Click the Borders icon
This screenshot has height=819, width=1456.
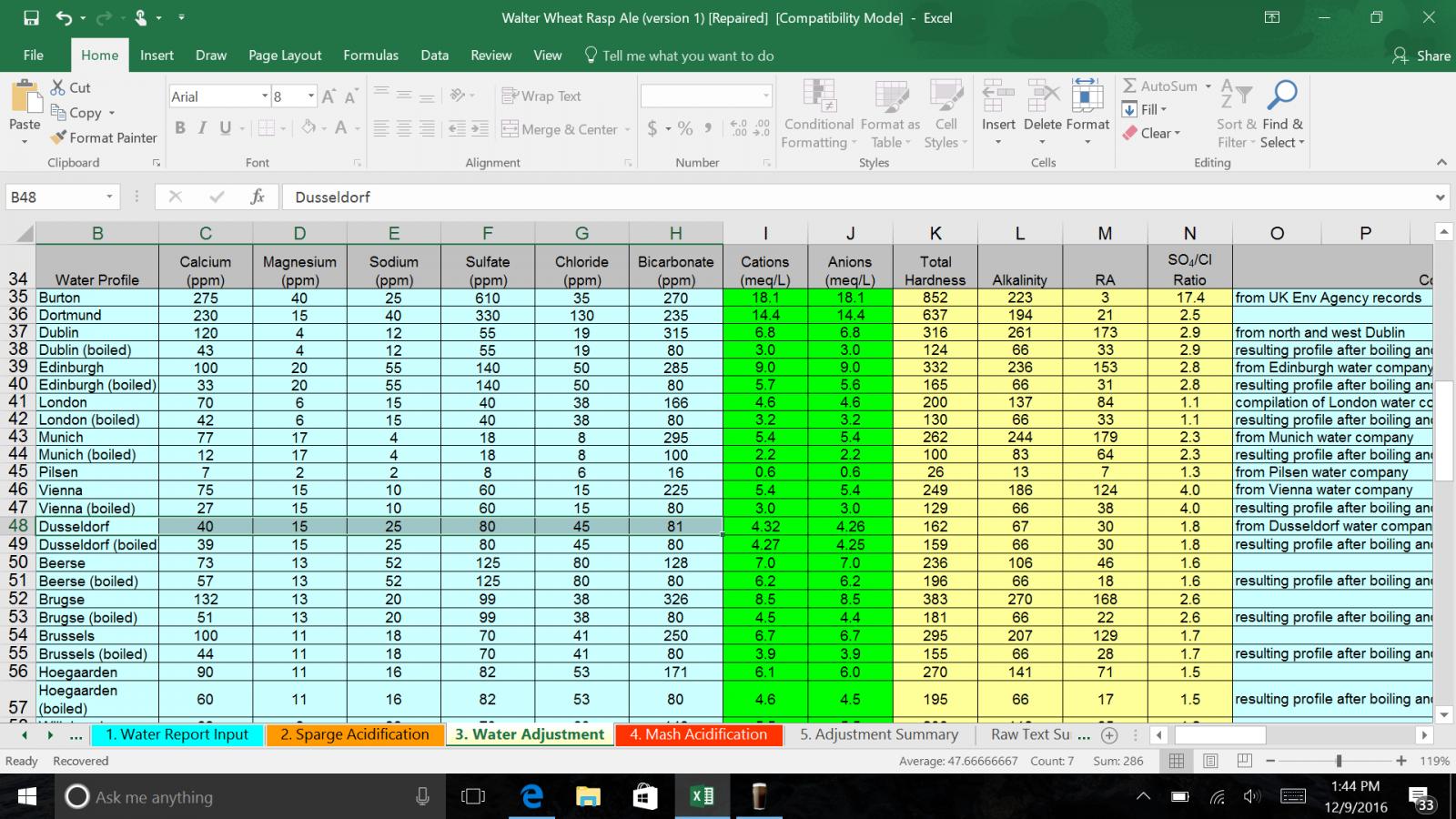266,128
